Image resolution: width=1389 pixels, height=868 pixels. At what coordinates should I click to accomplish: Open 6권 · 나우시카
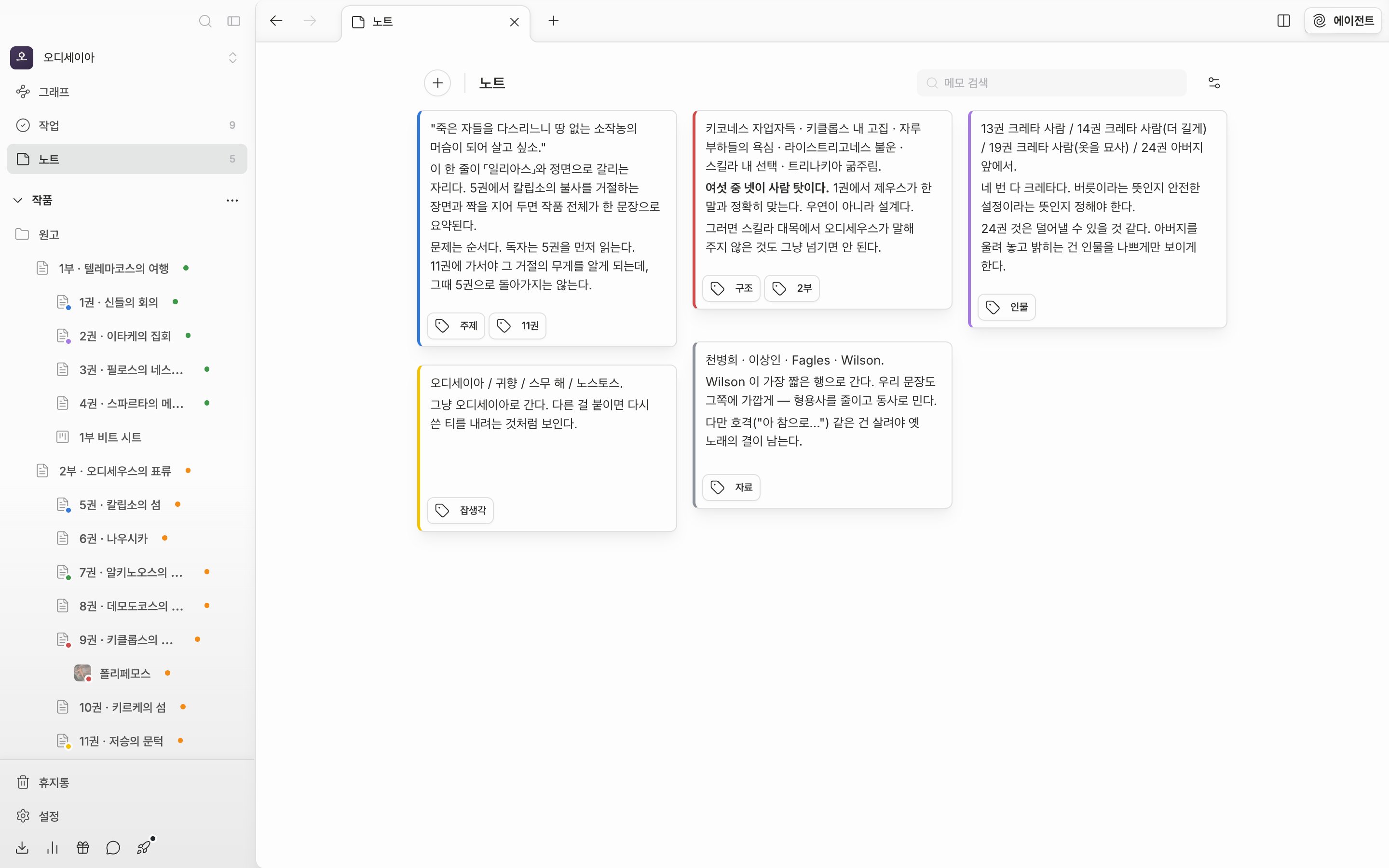127,539
